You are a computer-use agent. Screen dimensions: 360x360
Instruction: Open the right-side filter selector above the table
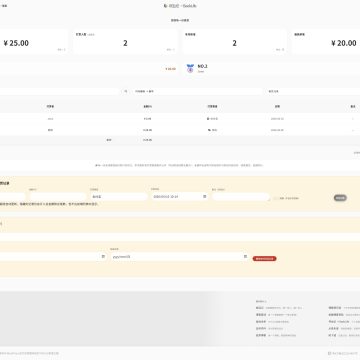point(313,91)
